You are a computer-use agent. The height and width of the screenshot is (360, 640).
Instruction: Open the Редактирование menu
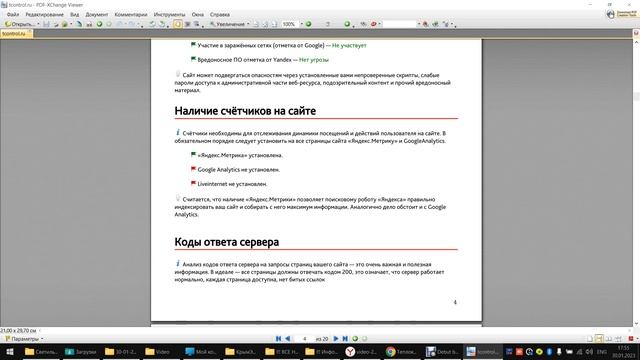pyautogui.click(x=44, y=14)
